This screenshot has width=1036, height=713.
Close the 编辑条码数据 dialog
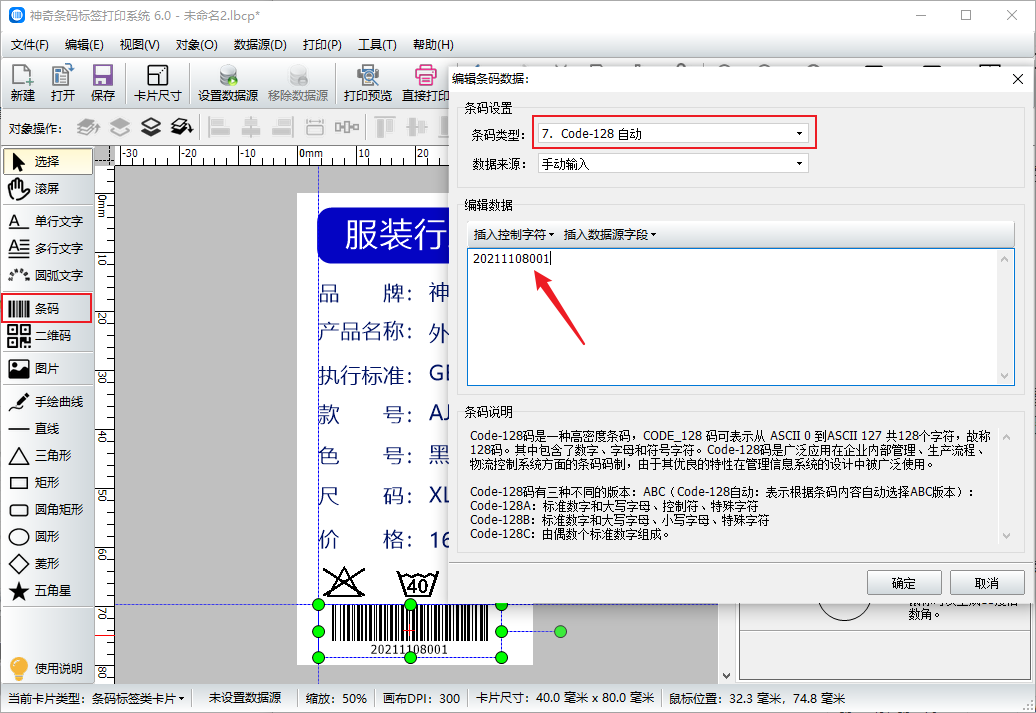tap(1018, 79)
